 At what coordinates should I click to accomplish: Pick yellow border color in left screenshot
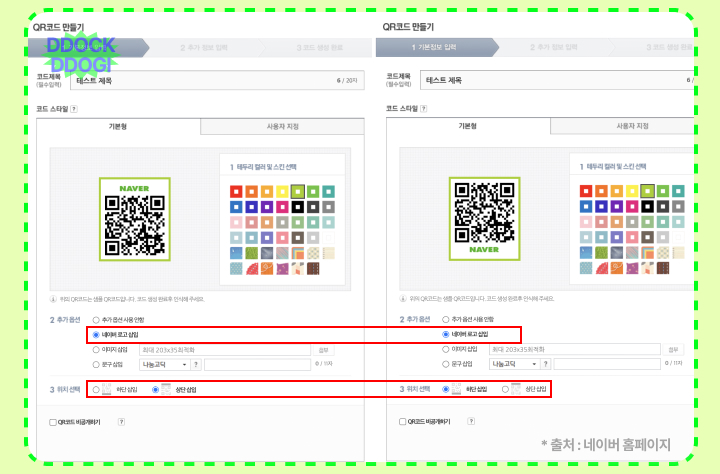pos(282,192)
